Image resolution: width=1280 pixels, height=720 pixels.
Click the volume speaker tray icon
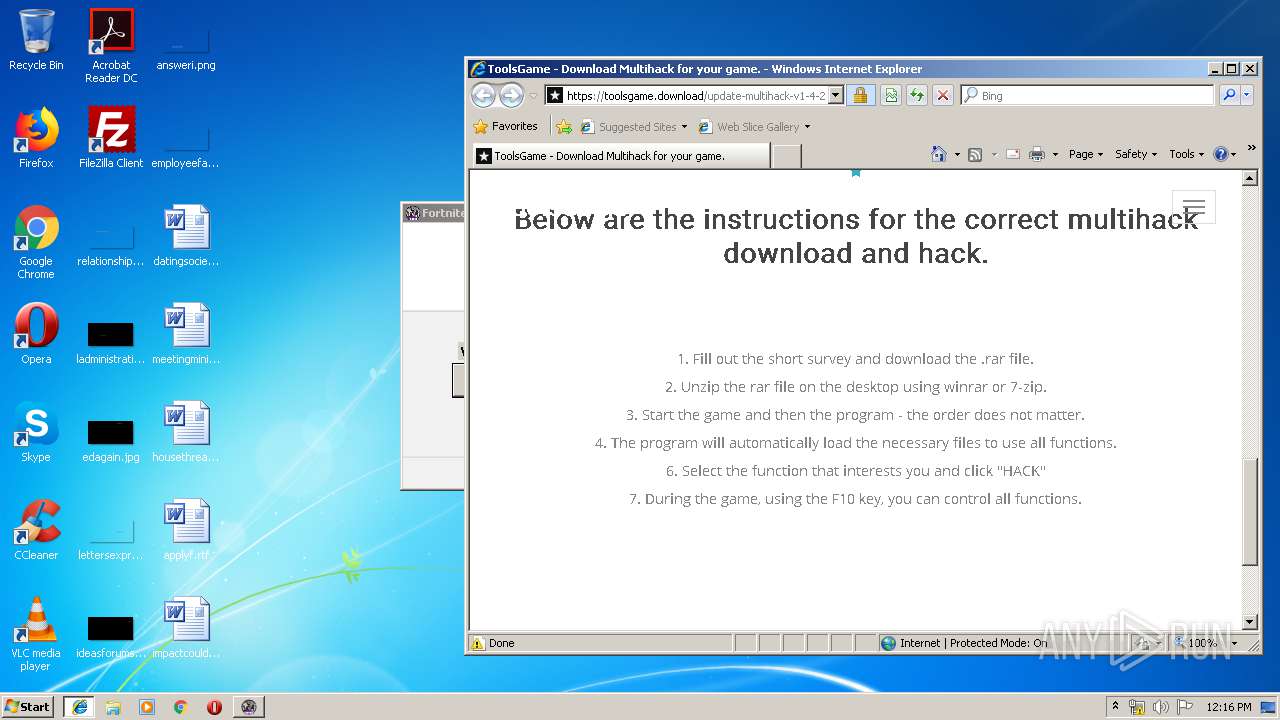1160,707
